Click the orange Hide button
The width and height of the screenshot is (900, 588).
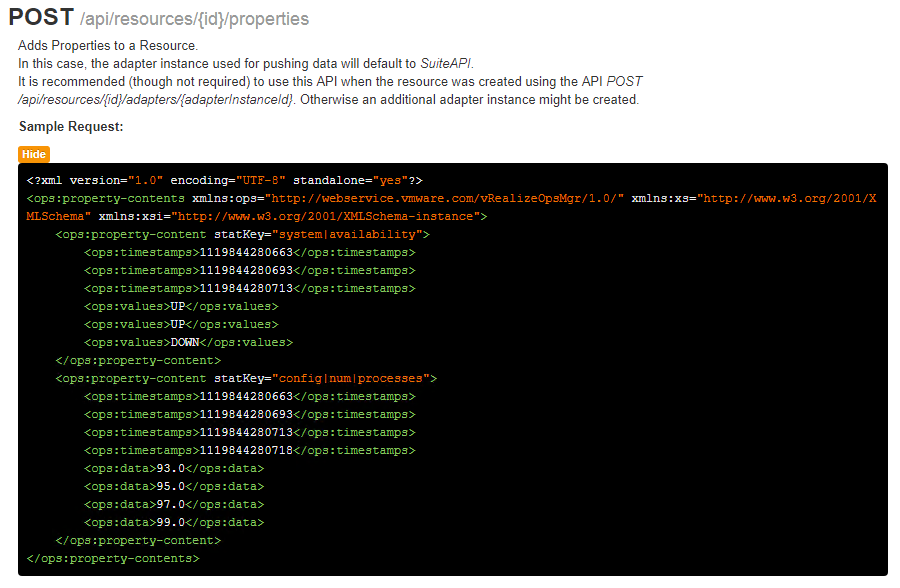click(x=33, y=154)
